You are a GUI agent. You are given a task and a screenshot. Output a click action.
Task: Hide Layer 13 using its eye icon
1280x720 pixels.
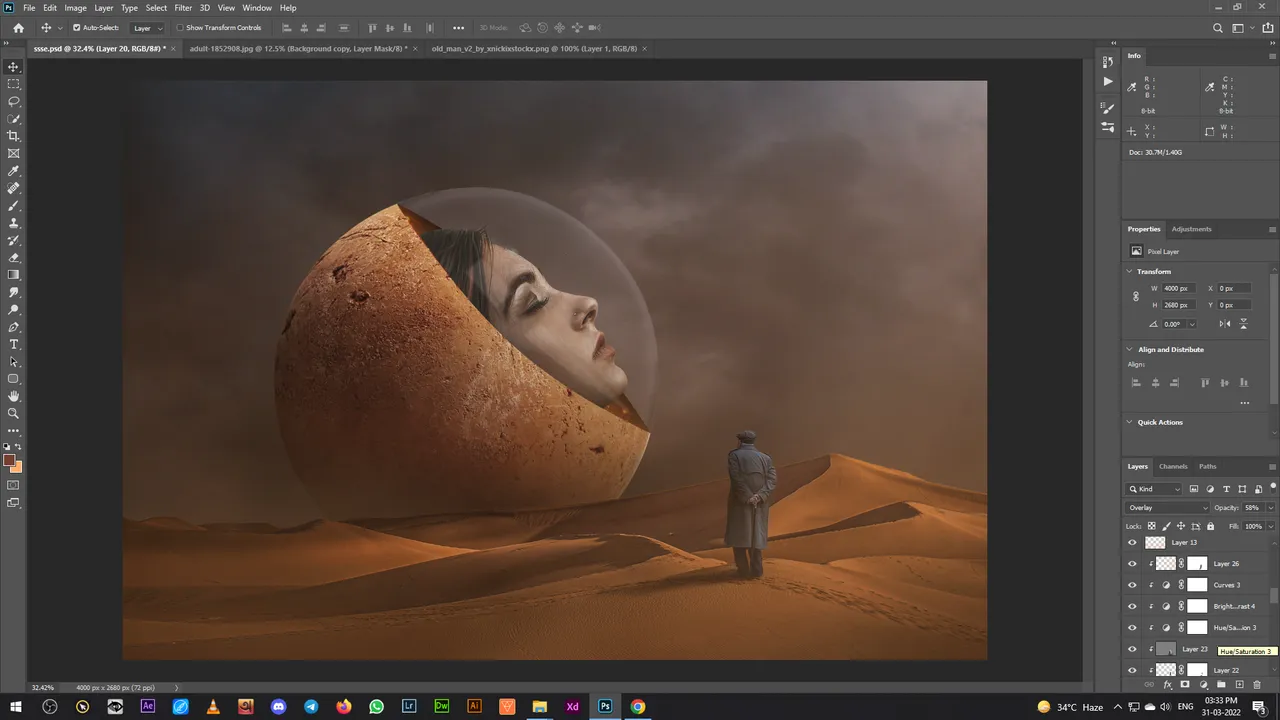tap(1132, 542)
